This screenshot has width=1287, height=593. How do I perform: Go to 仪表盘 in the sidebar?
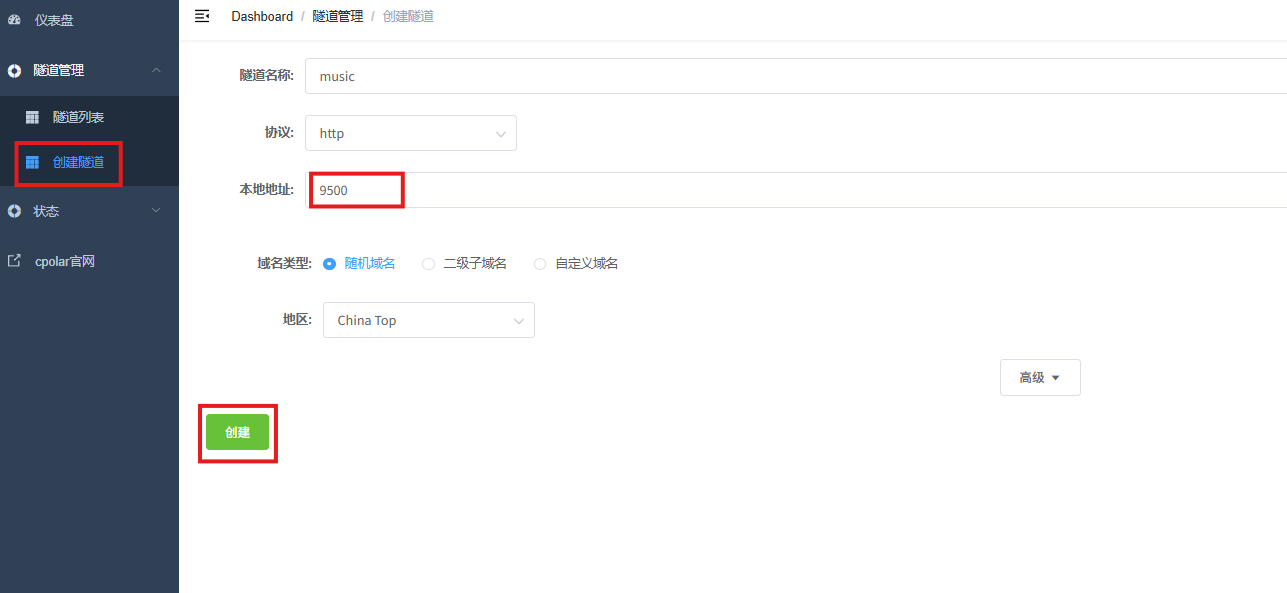[x=54, y=20]
